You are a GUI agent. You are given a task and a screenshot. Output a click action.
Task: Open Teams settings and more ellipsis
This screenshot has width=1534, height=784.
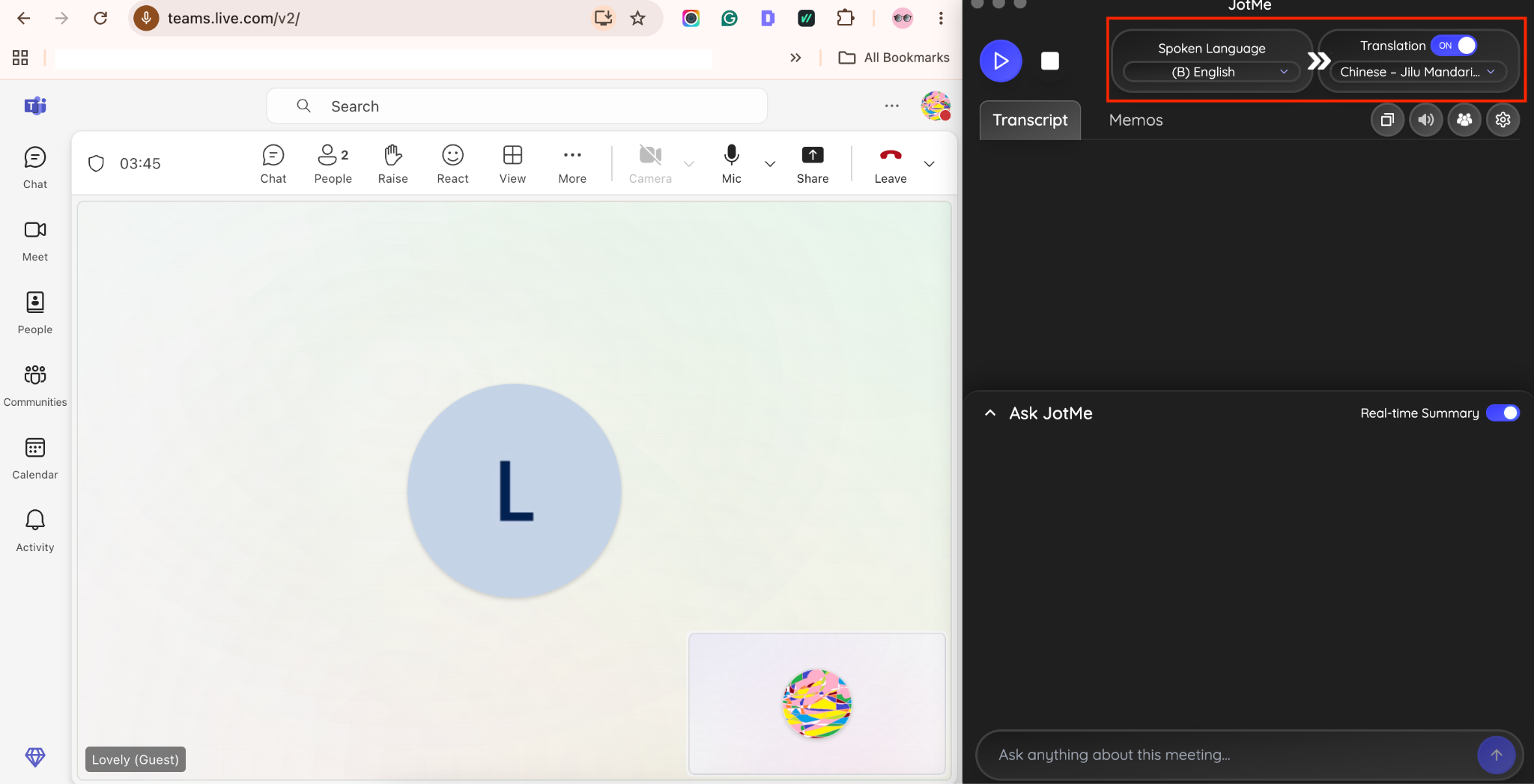(891, 106)
